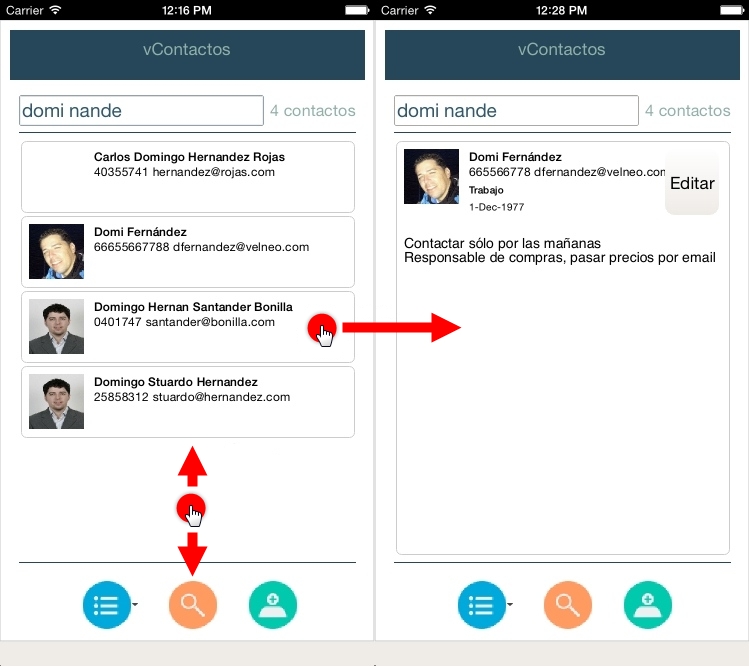Focus the right search field with 'domi nande'
The image size is (749, 667).
(516, 111)
